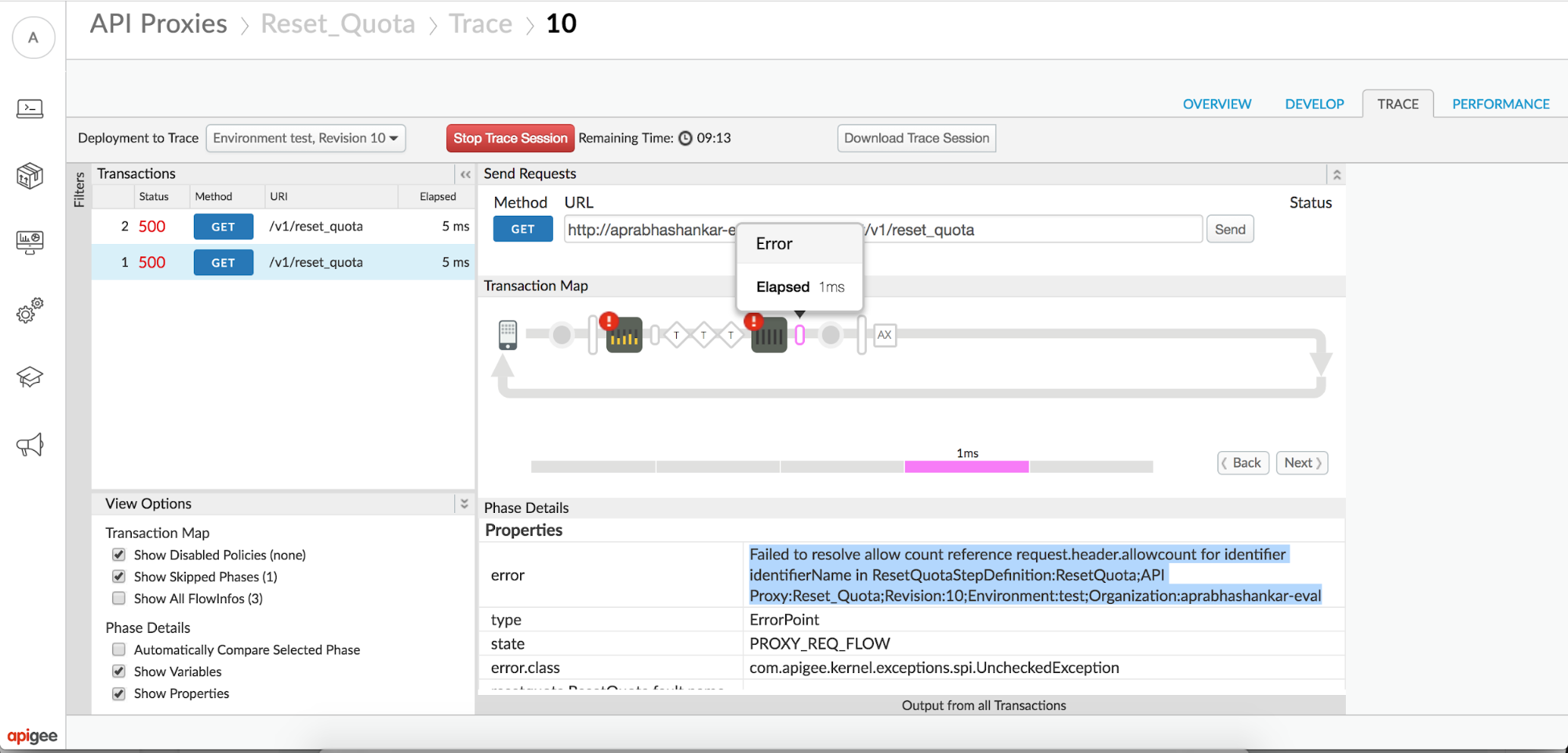Switch to the PERFORMANCE tab

[x=1500, y=104]
